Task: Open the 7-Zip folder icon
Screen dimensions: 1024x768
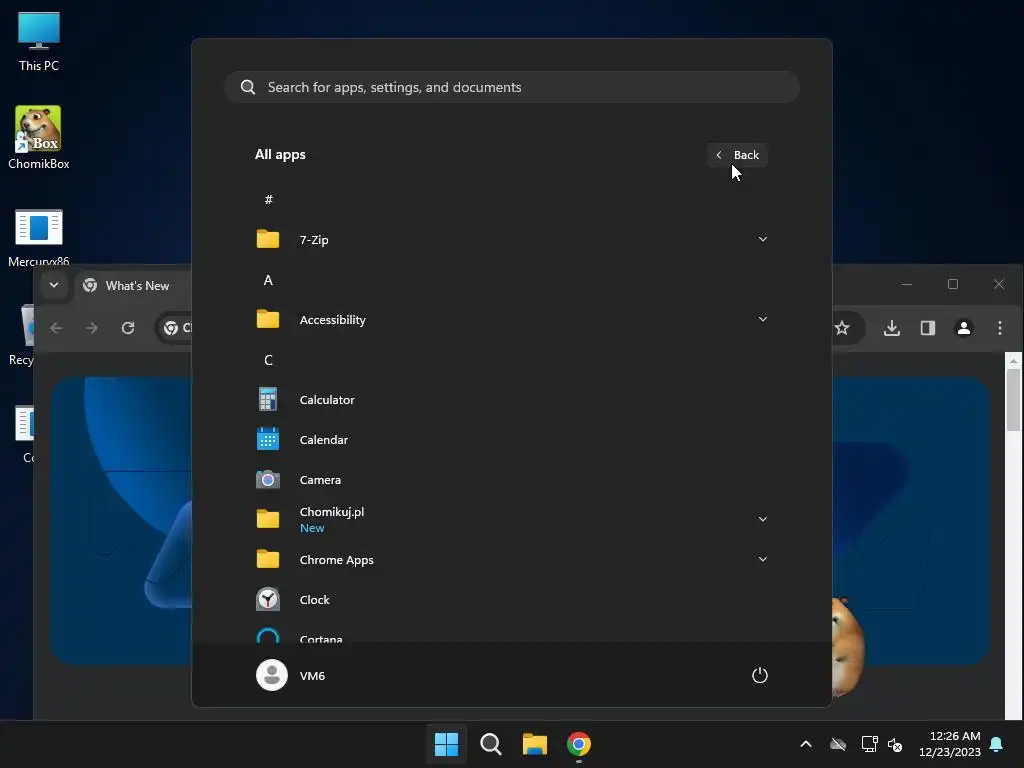Action: coord(268,239)
